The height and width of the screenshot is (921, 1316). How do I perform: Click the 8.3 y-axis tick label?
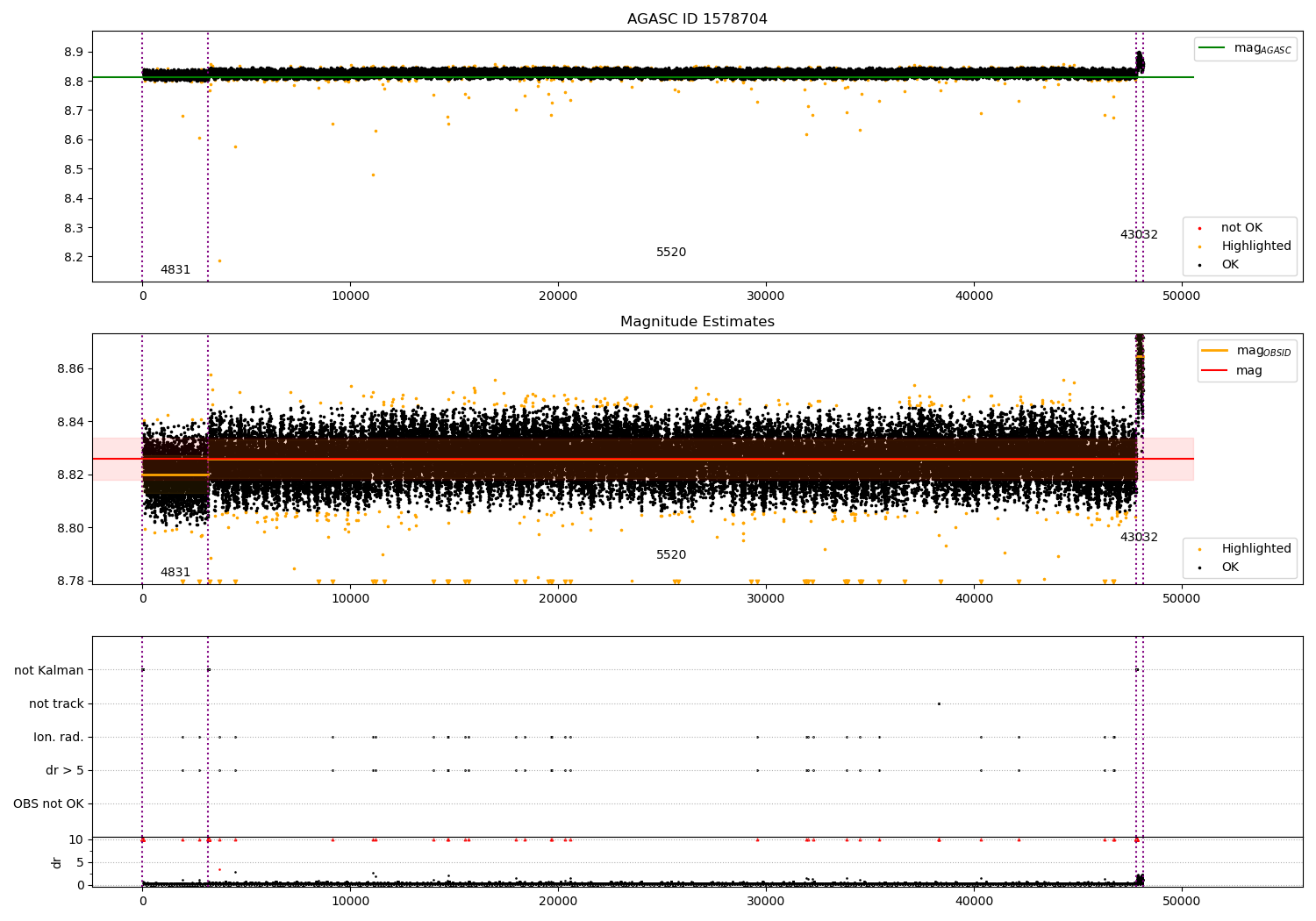(74, 228)
